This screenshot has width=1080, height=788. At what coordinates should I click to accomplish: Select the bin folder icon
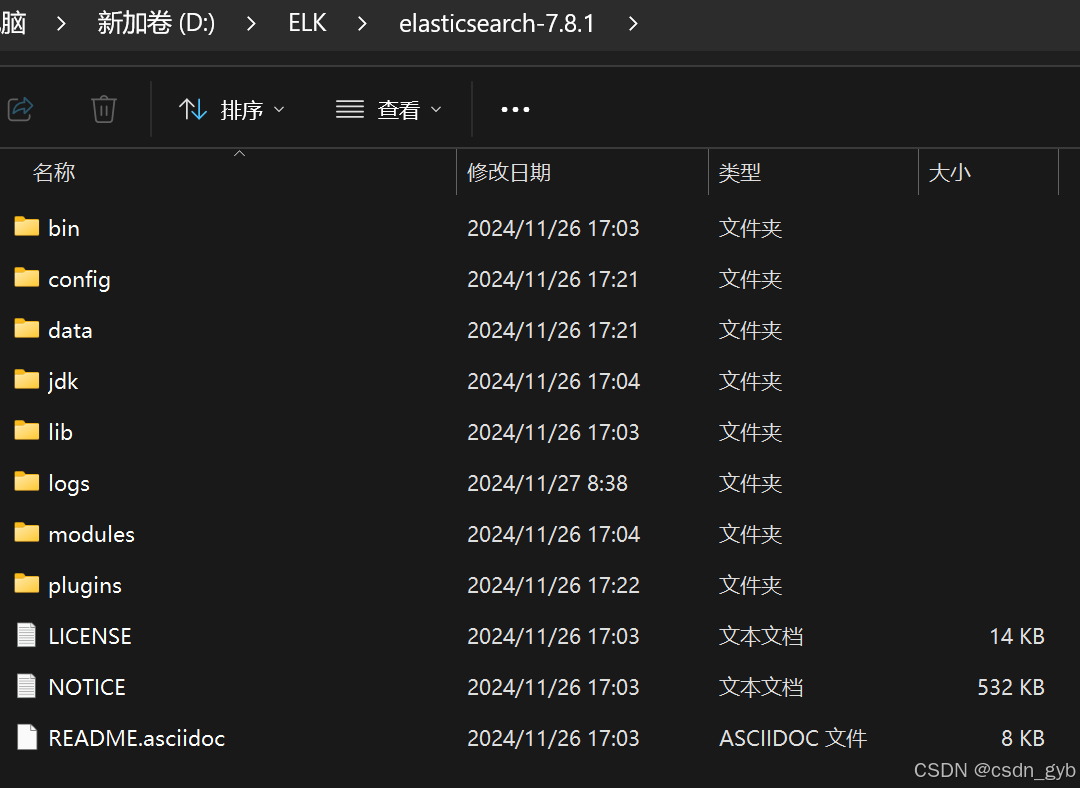point(27,226)
